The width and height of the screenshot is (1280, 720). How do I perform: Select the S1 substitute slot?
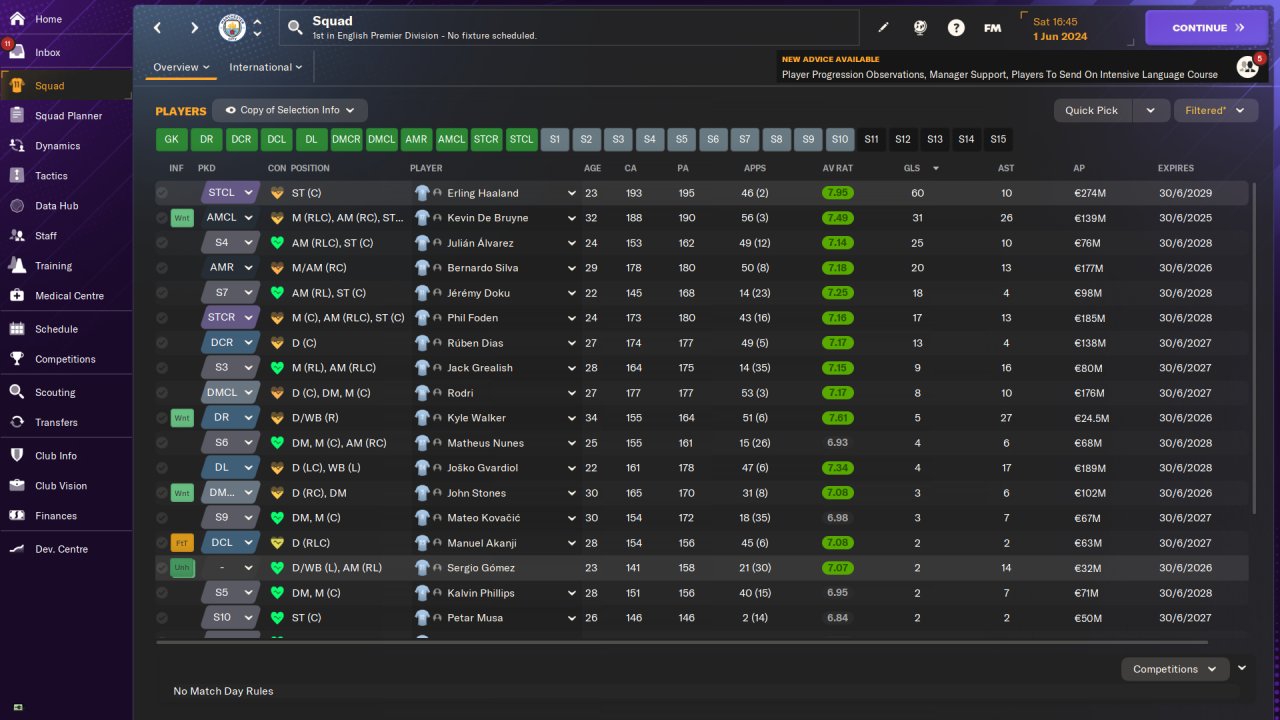coord(555,140)
